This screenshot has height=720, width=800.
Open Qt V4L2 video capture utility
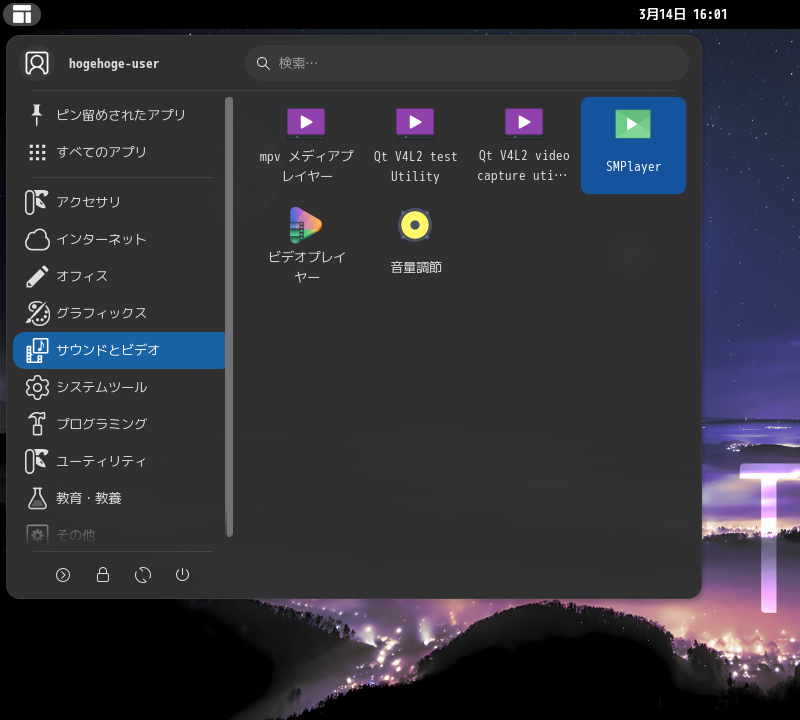click(524, 145)
